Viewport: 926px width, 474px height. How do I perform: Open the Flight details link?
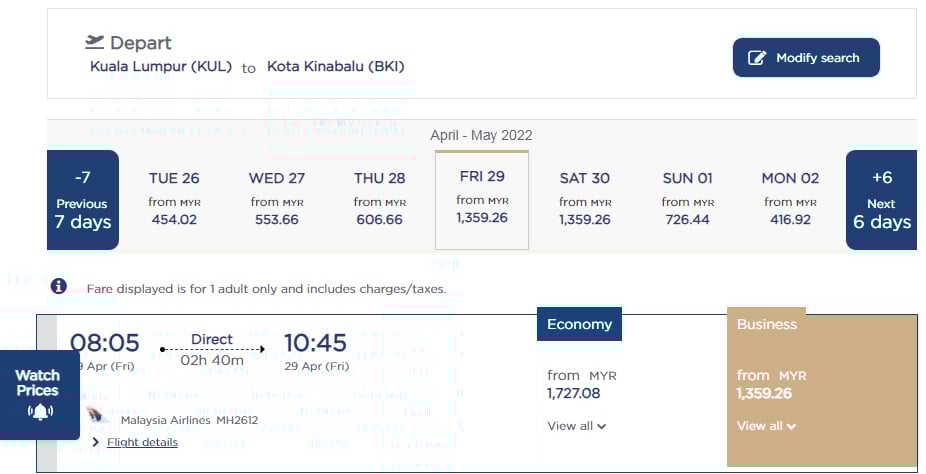[x=142, y=442]
